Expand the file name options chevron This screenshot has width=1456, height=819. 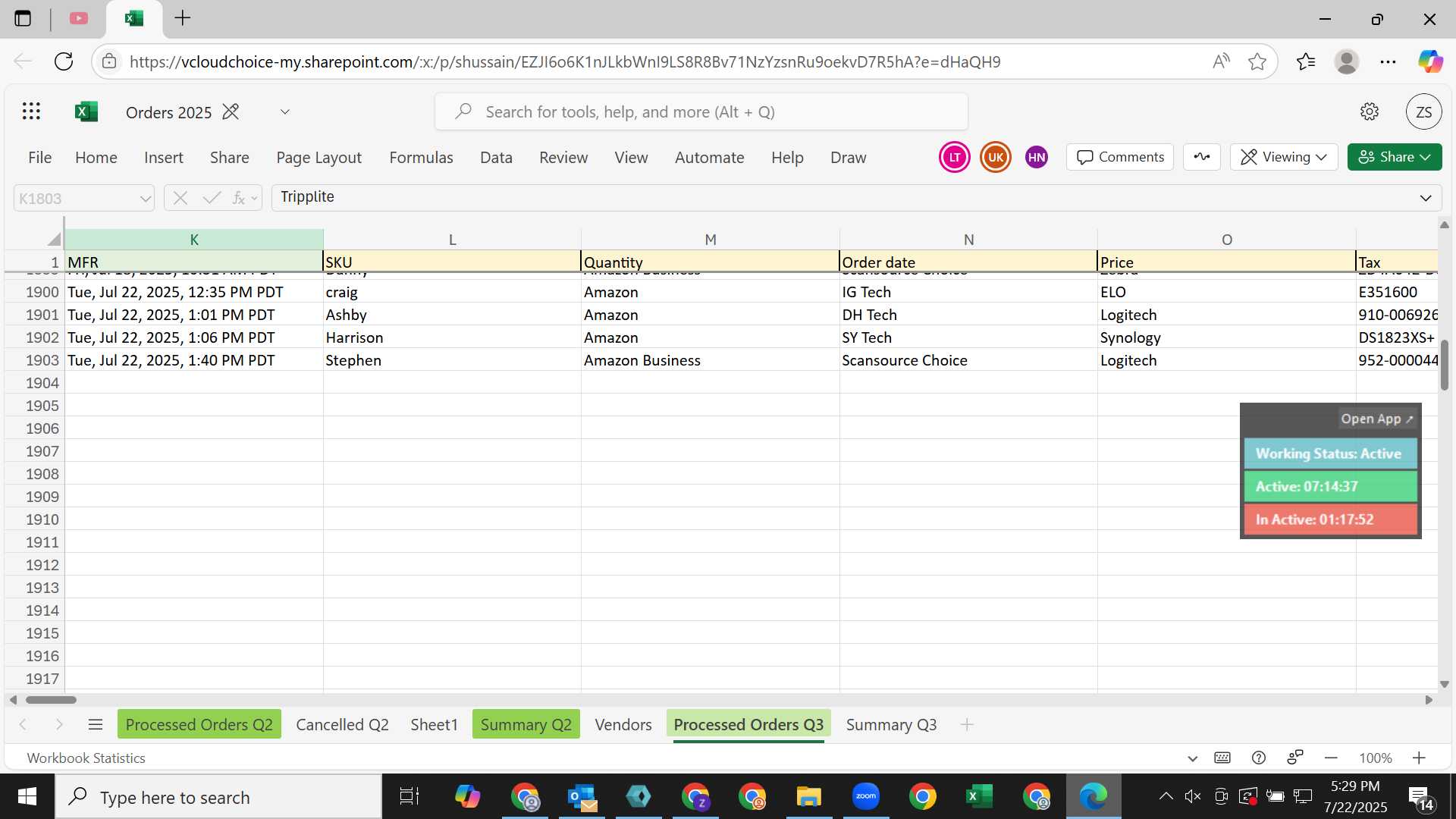[284, 112]
